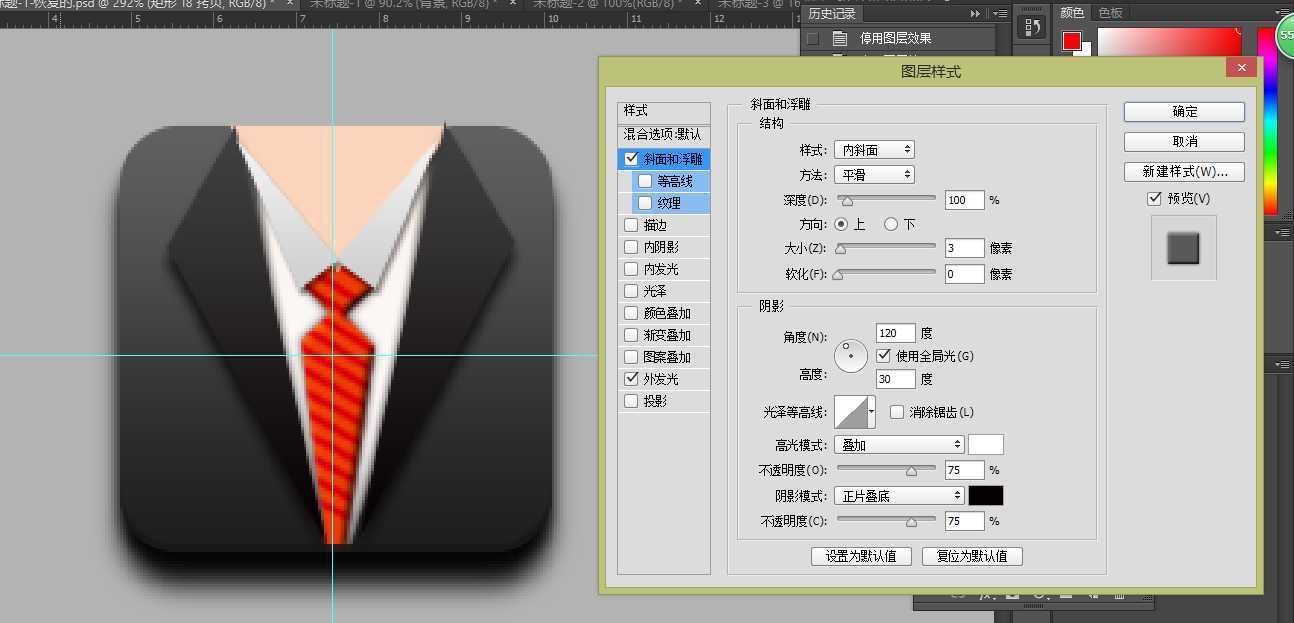Screen dimensions: 1294x623
Task: Open the gloss contour picker thumbnail
Action: coord(850,411)
